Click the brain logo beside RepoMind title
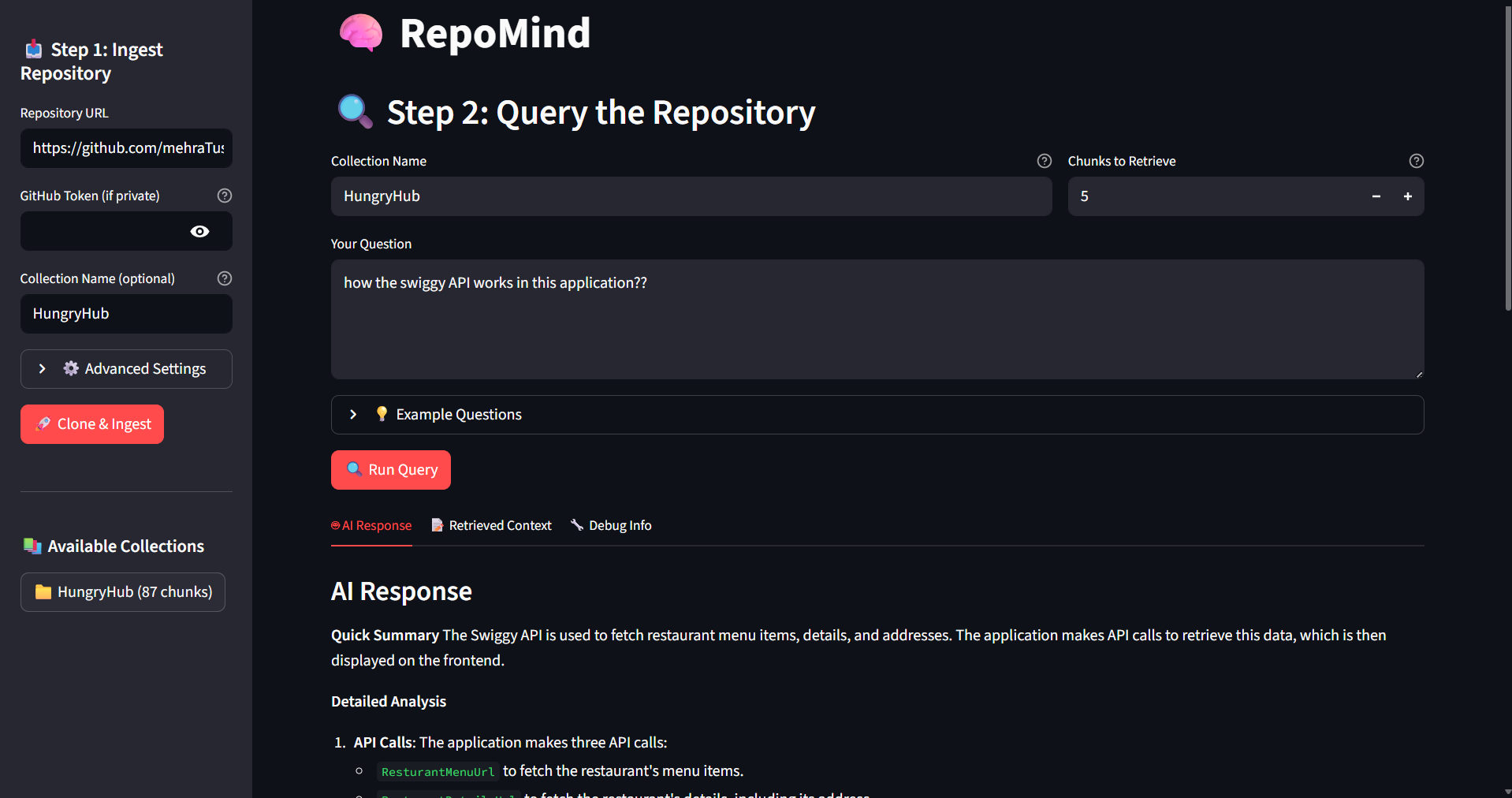The height and width of the screenshot is (798, 1512). point(360,33)
